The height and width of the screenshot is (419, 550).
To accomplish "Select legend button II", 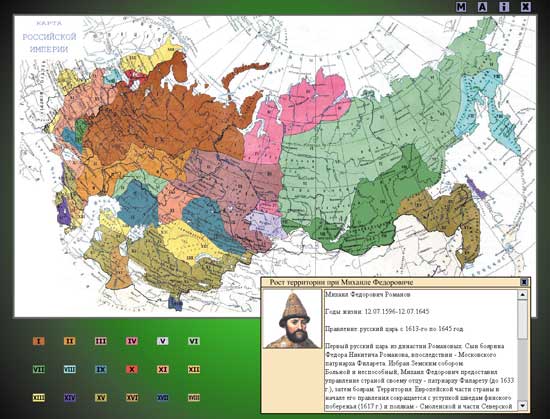I will (70, 341).
